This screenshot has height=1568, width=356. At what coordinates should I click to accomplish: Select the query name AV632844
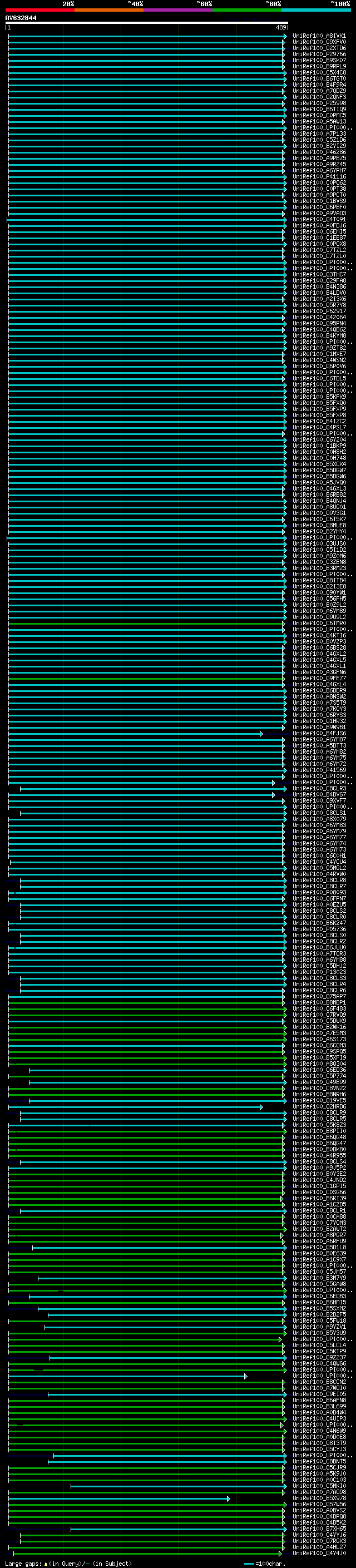click(x=21, y=18)
